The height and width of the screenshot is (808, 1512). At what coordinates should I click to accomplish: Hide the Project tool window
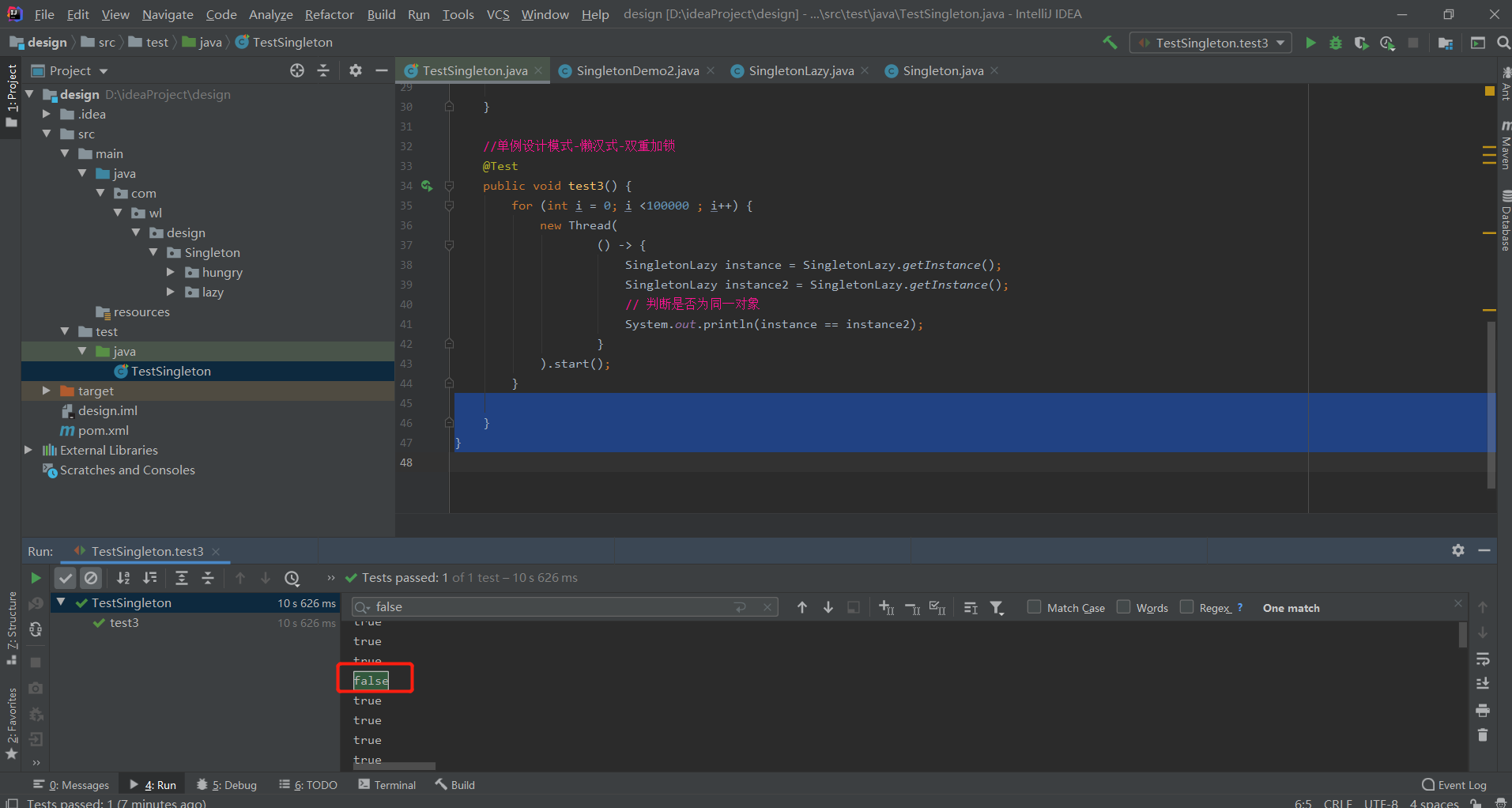(x=381, y=70)
